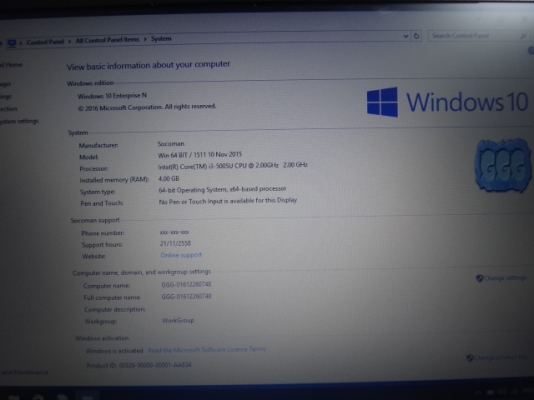Open the Online support link
Image resolution: width=534 pixels, height=400 pixels.
point(181,255)
